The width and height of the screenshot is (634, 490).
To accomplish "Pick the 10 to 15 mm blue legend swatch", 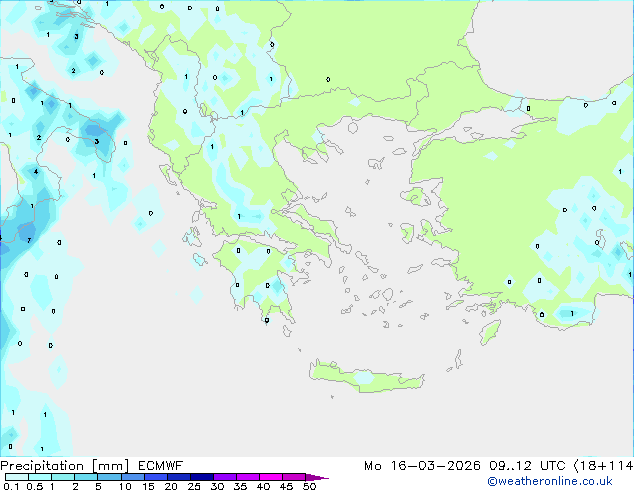I will [x=132, y=477].
